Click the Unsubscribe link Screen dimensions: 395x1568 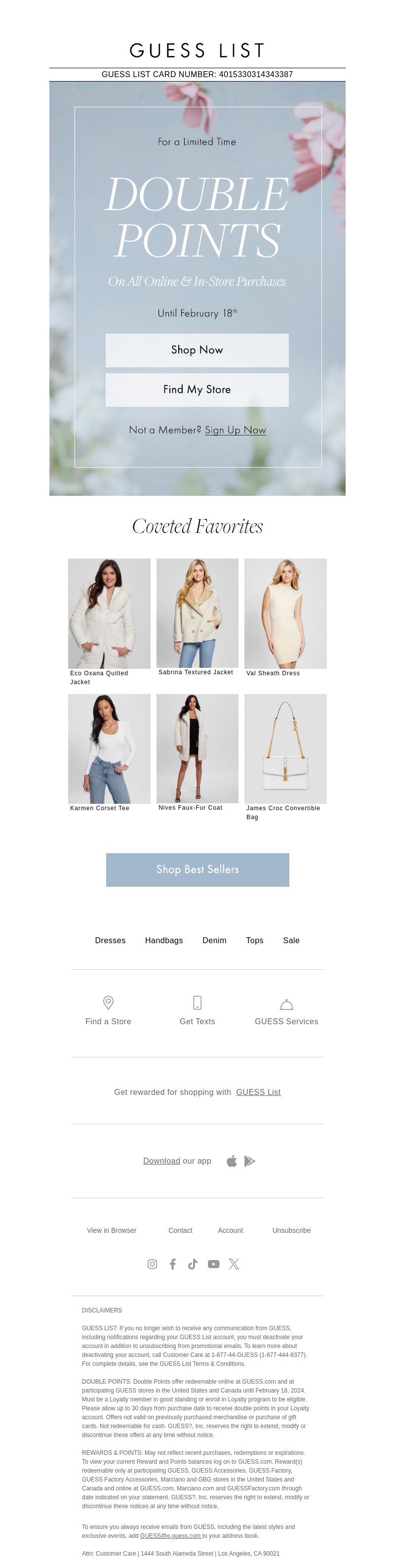click(x=291, y=1230)
